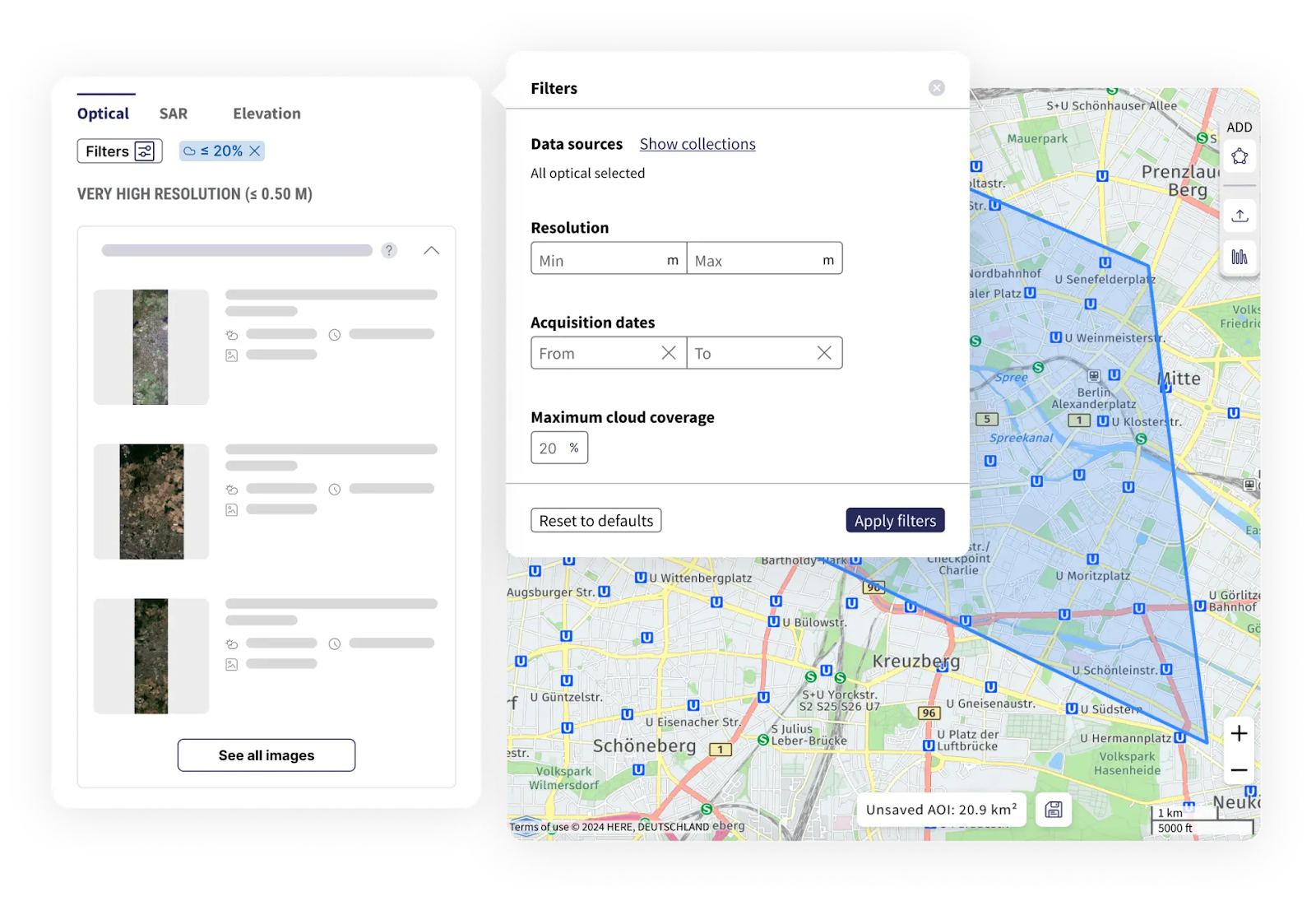Click Reset to defaults

coord(596,521)
